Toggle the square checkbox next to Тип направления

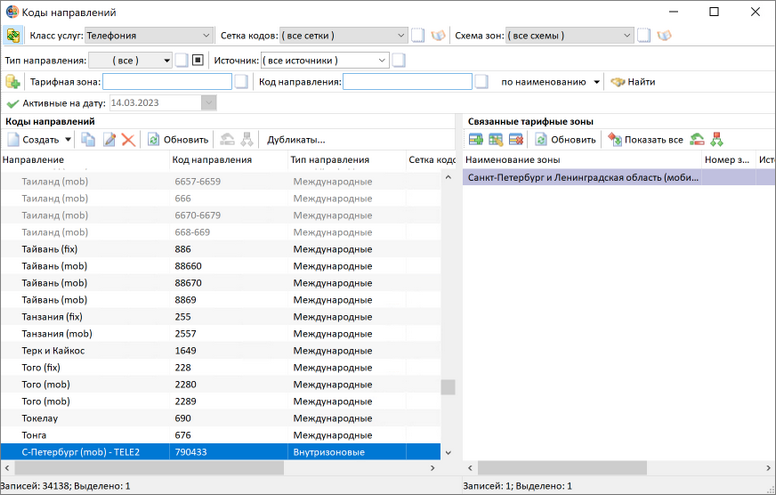point(198,60)
